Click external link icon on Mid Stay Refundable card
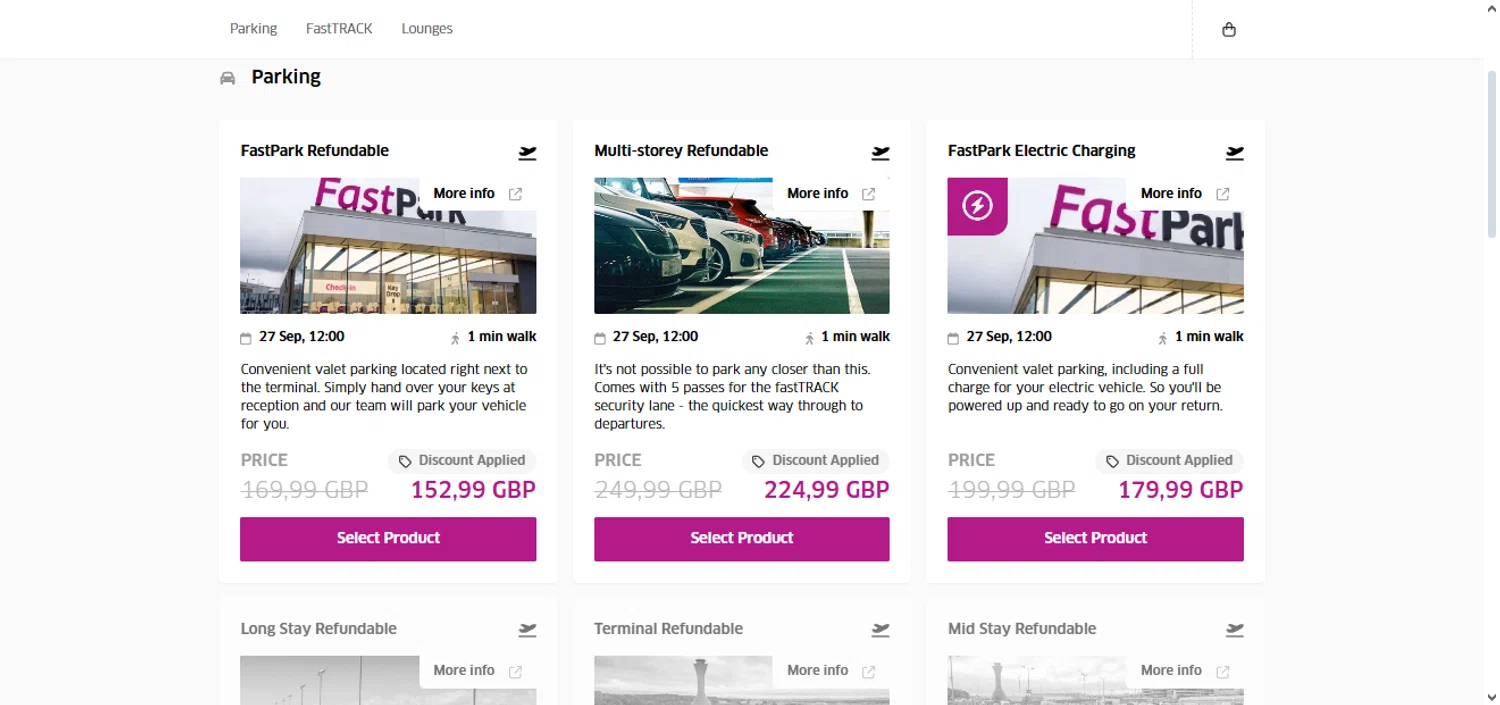This screenshot has height=705, width=1500. [x=1222, y=671]
